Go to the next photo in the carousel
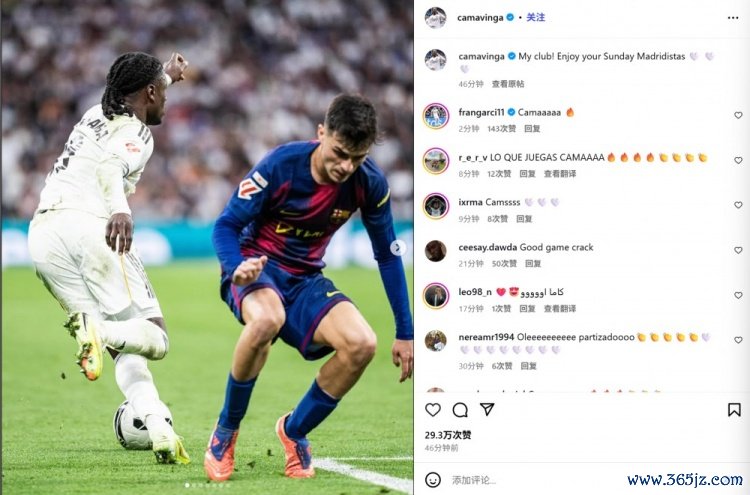 point(397,248)
